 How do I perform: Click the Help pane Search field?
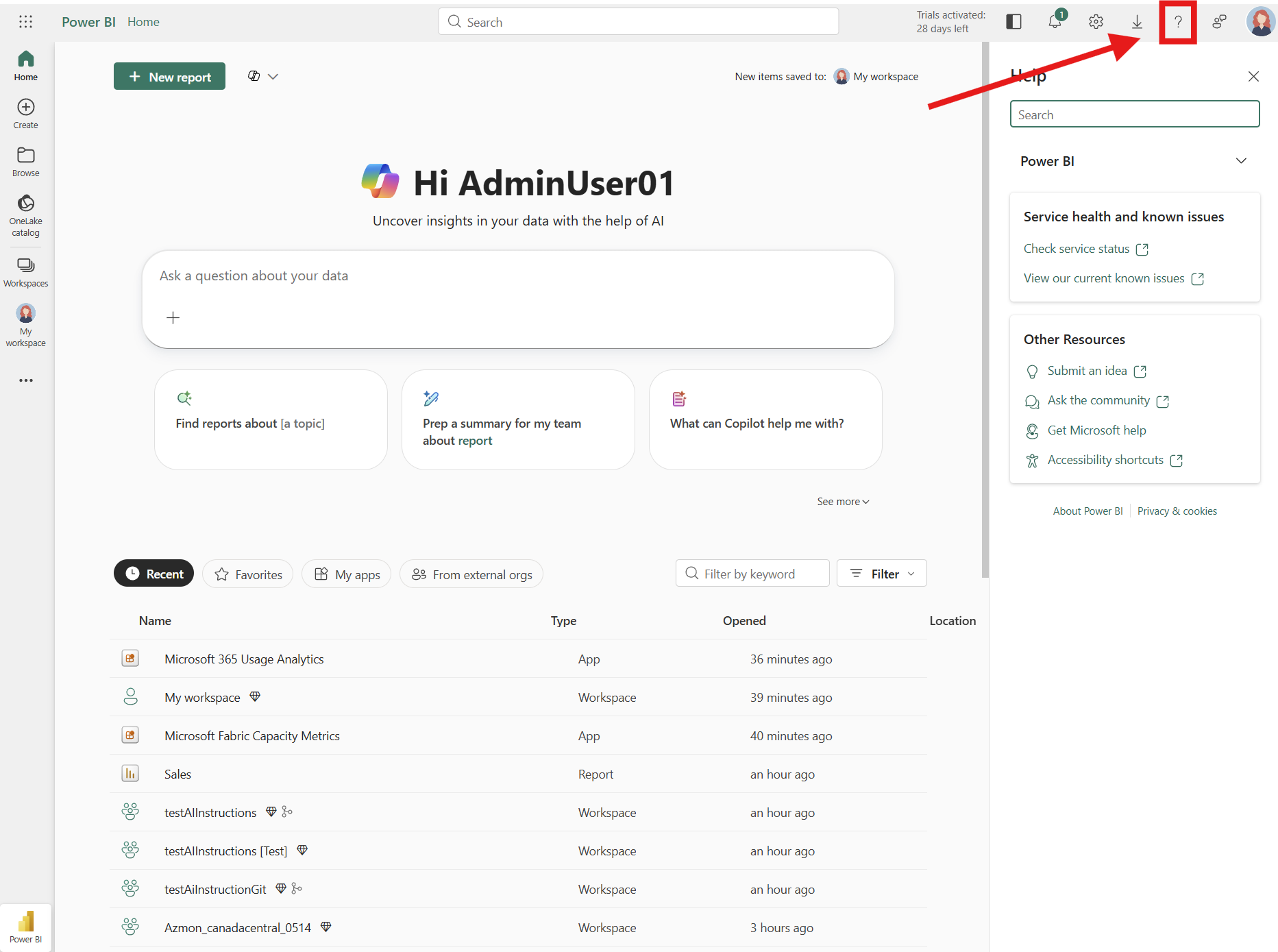tap(1134, 114)
